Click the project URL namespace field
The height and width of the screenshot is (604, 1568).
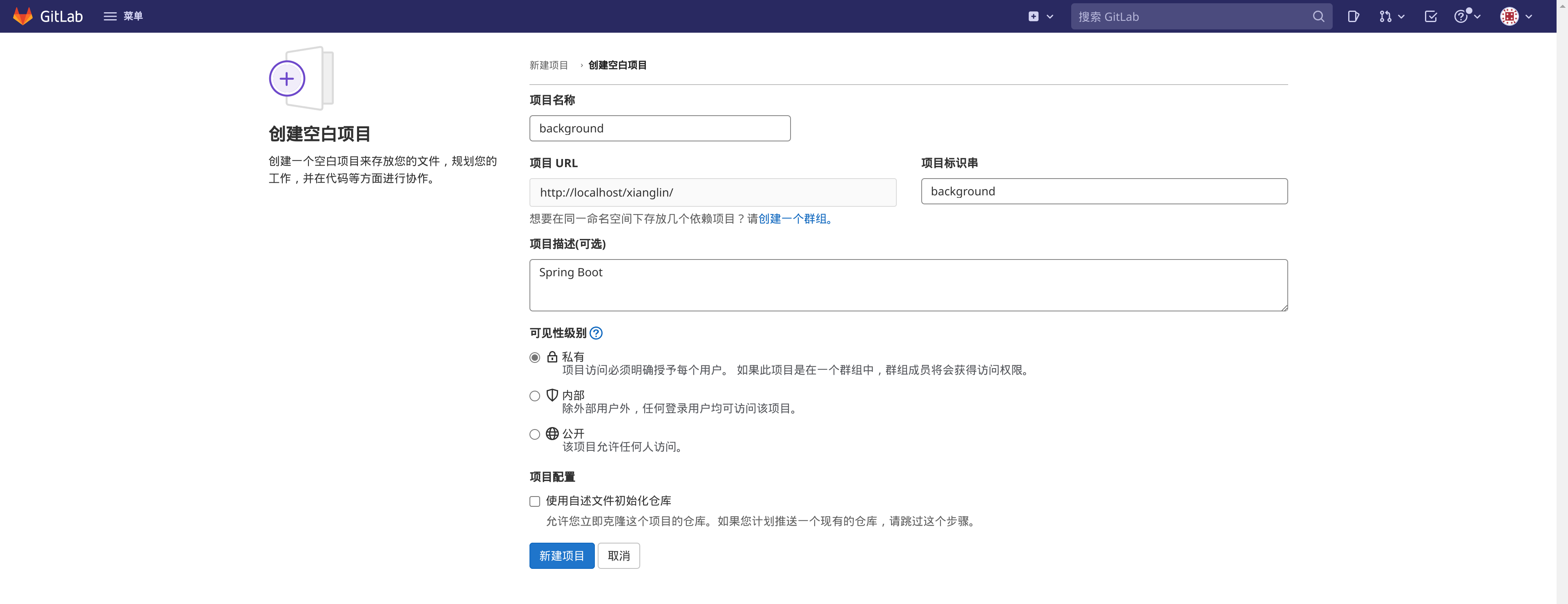713,192
